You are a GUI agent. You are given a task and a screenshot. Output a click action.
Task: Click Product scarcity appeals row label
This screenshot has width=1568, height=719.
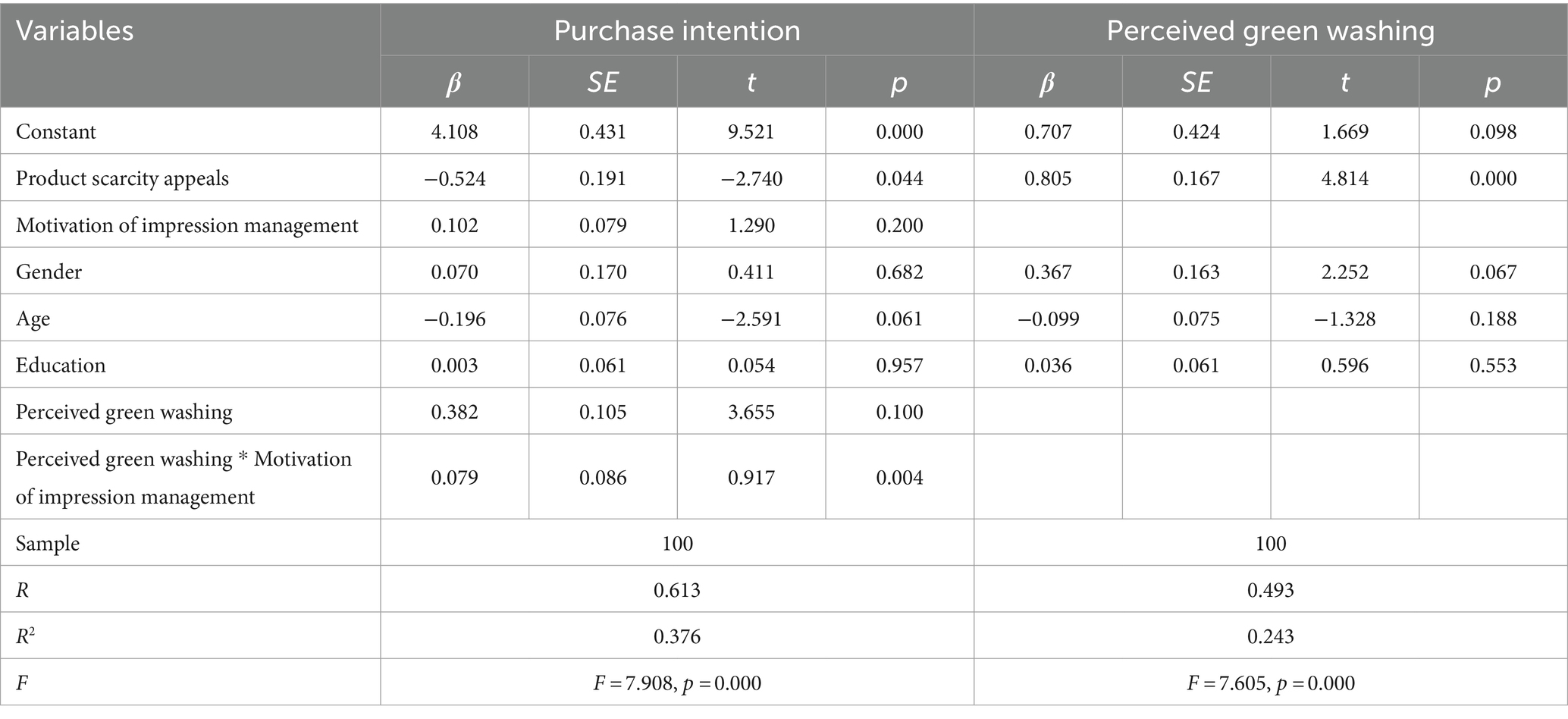click(122, 178)
